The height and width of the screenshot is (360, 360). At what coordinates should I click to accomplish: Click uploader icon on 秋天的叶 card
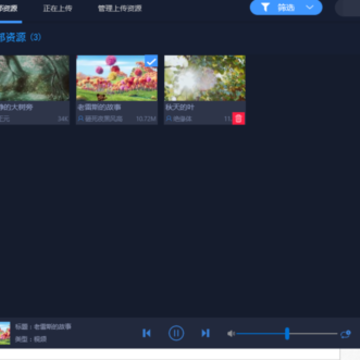pyautogui.click(x=169, y=119)
